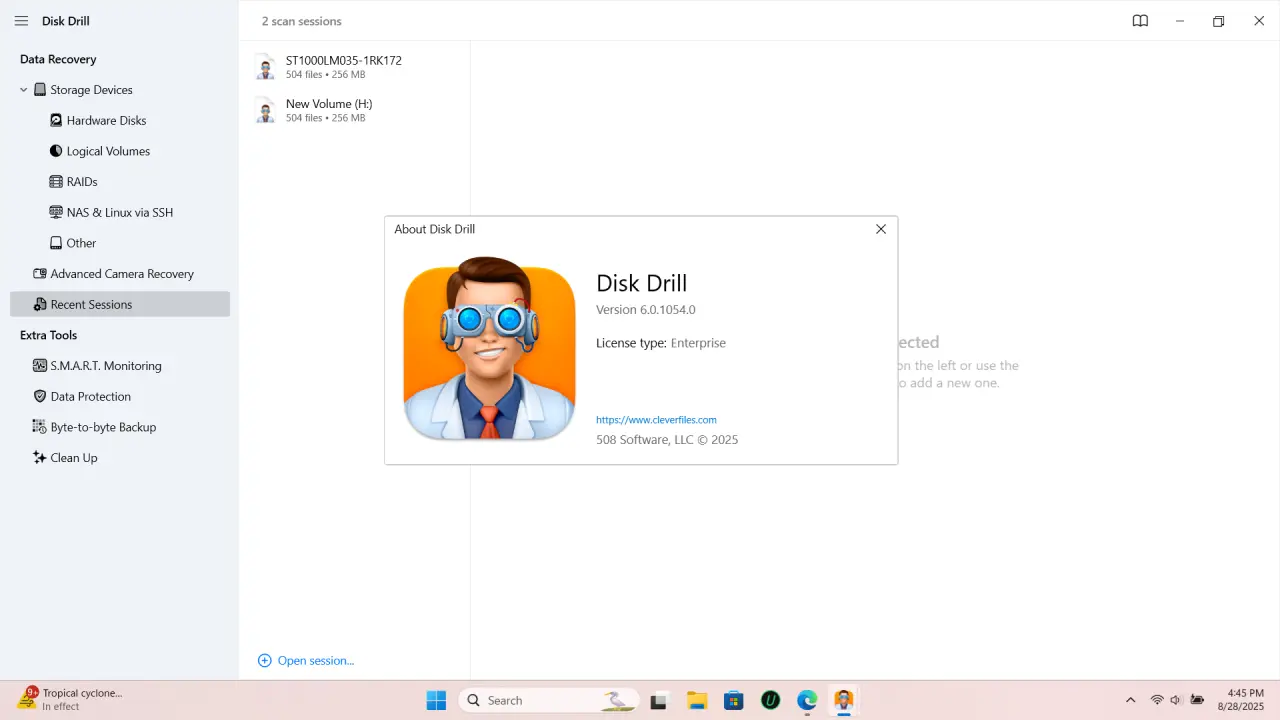The image size is (1280, 720).
Task: Click the Clean Up sparkle icon
Action: coord(40,458)
